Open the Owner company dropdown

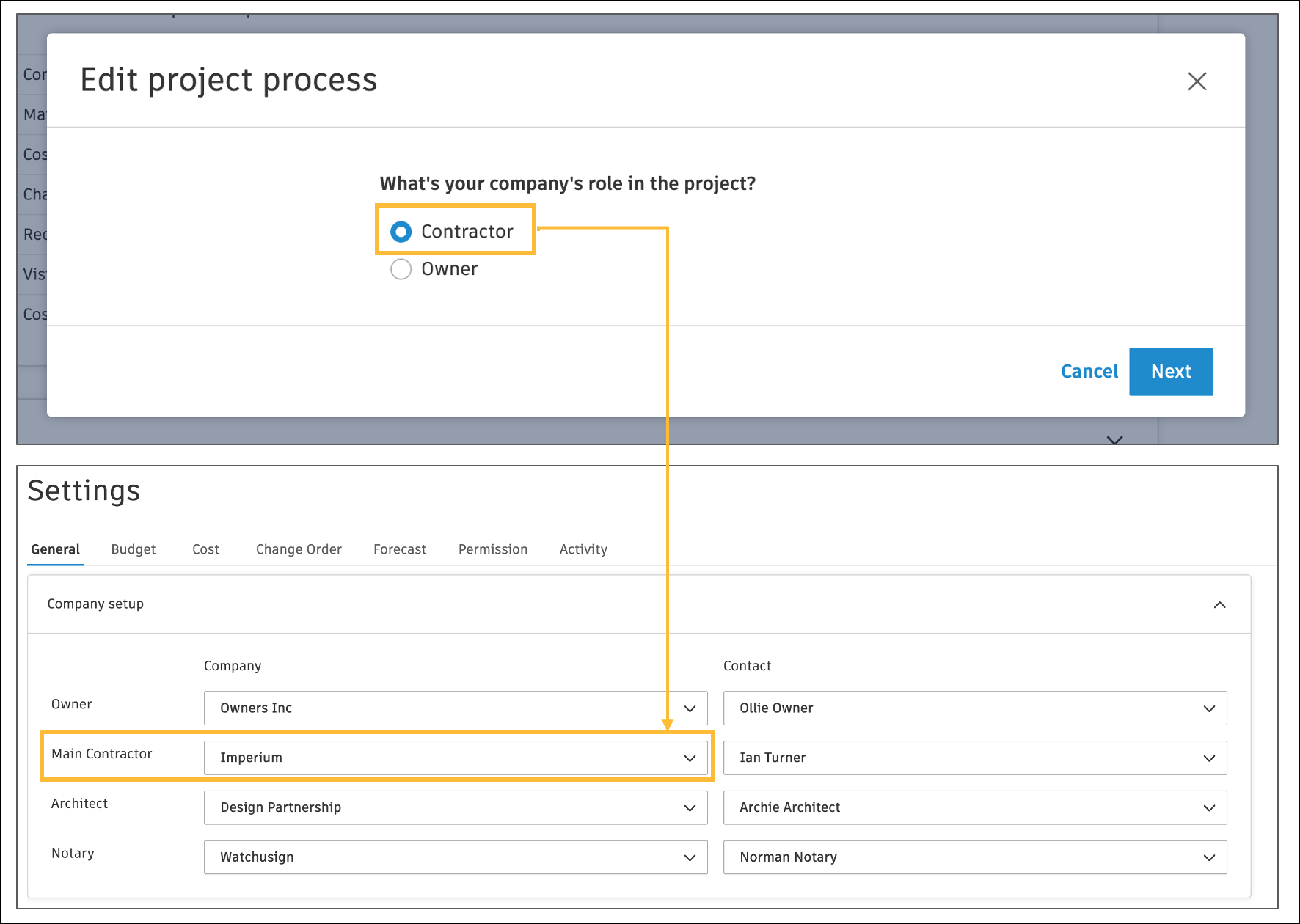coord(455,708)
